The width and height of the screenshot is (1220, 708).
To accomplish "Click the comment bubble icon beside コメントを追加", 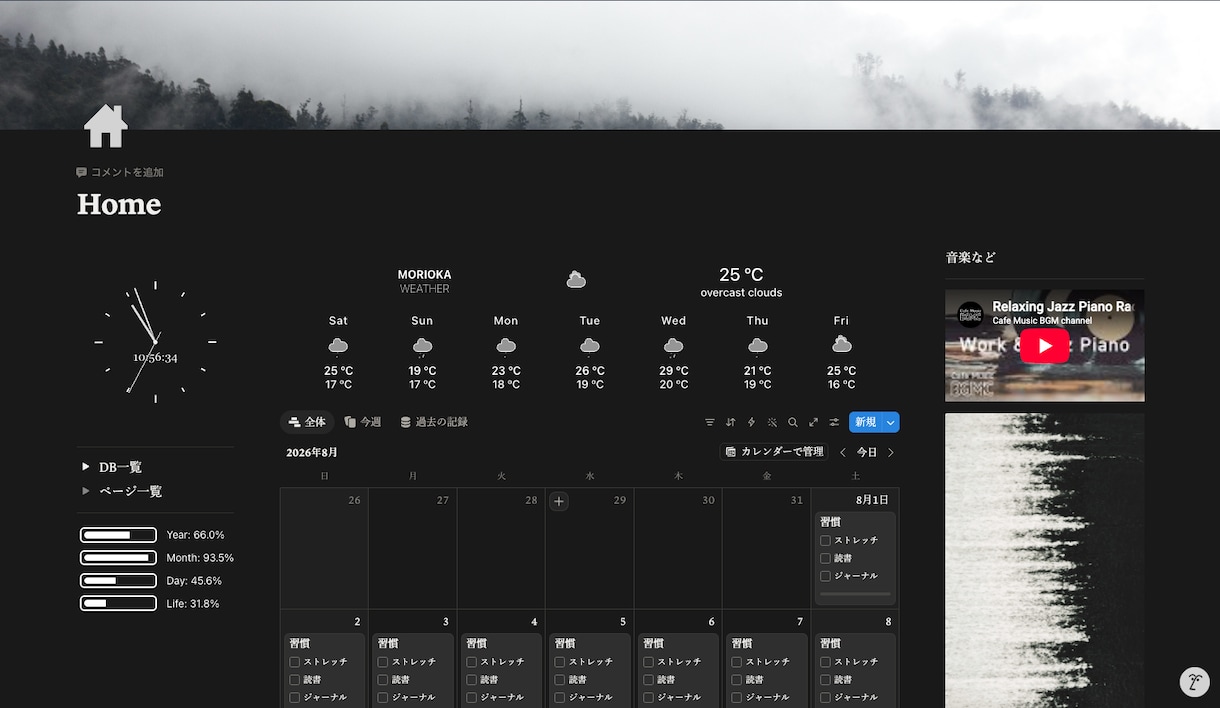I will [82, 172].
